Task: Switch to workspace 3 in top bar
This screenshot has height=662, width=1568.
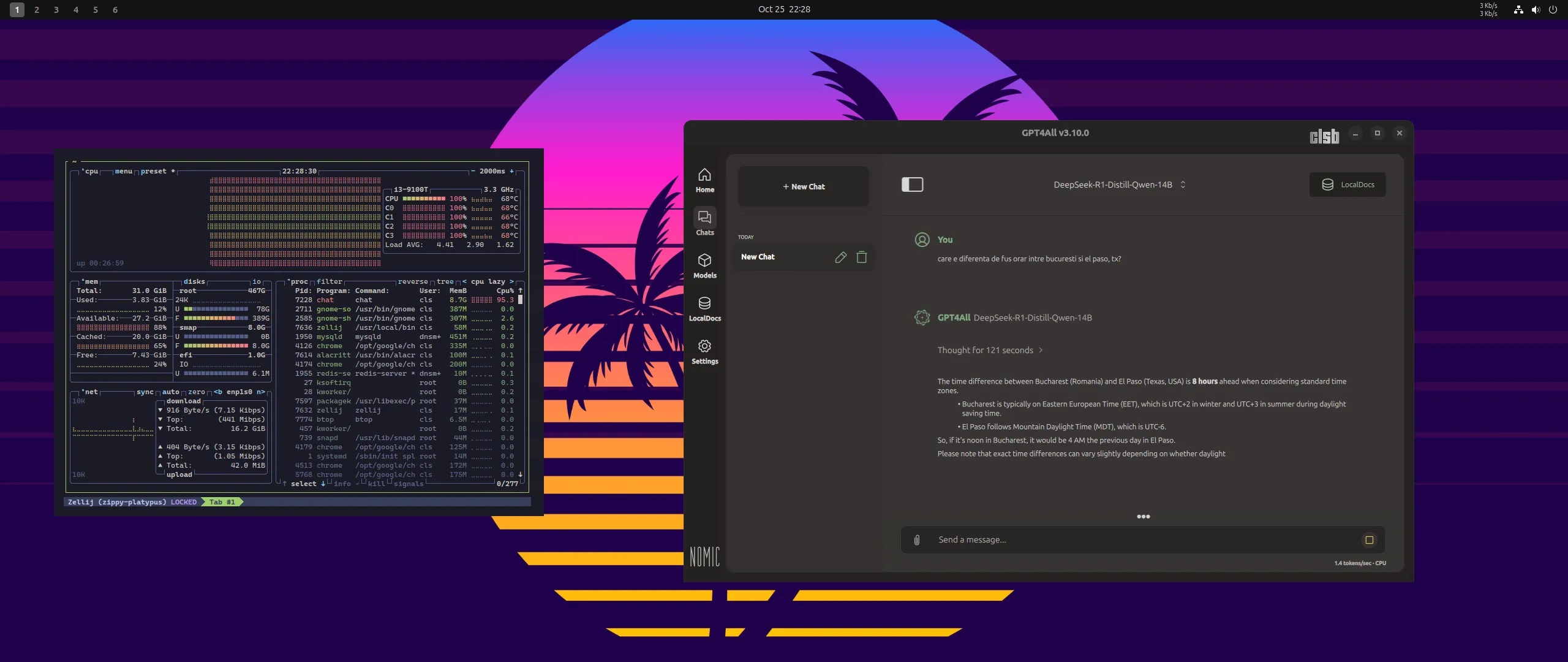Action: [x=56, y=10]
